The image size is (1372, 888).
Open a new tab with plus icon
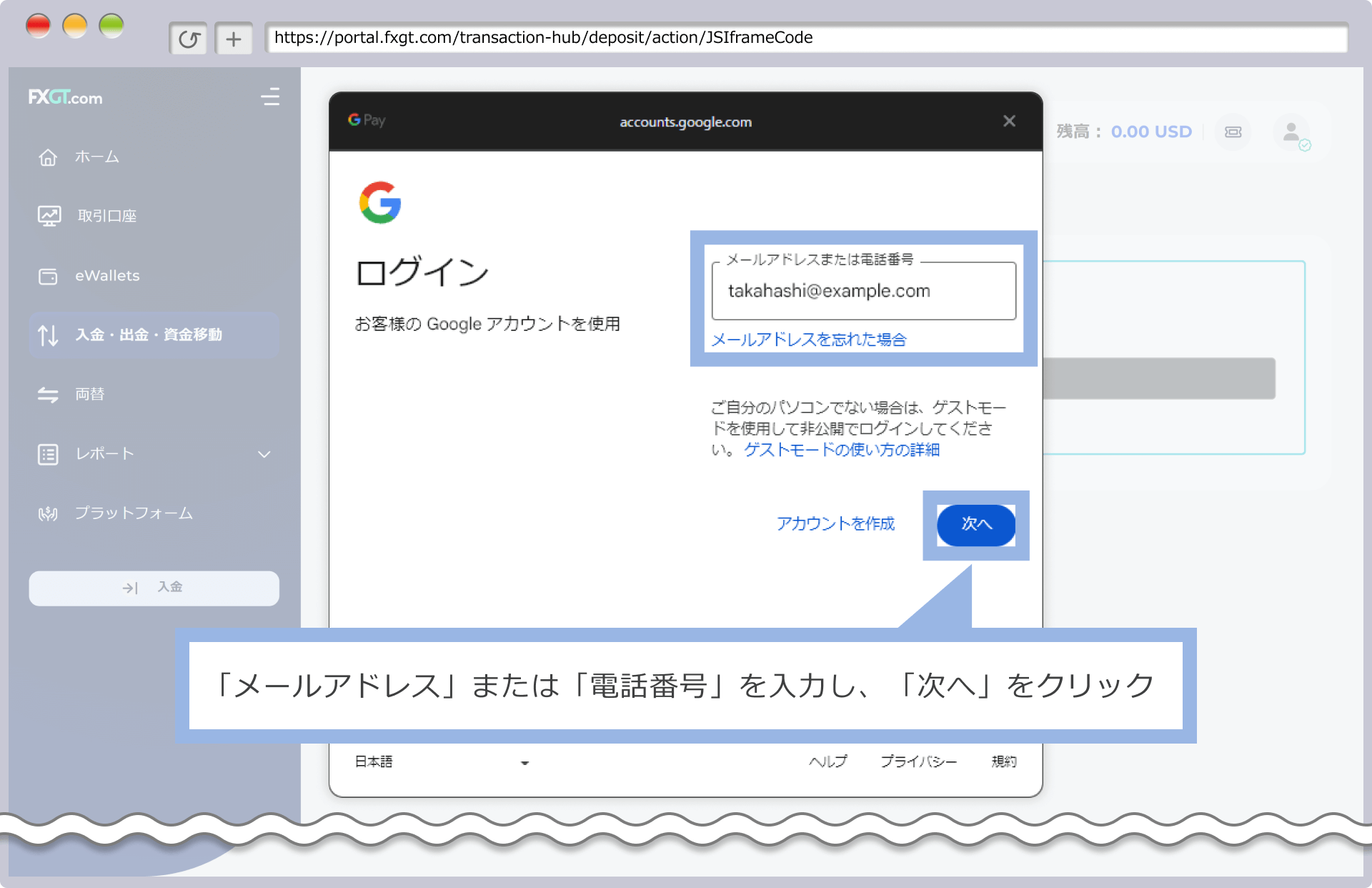tap(234, 39)
